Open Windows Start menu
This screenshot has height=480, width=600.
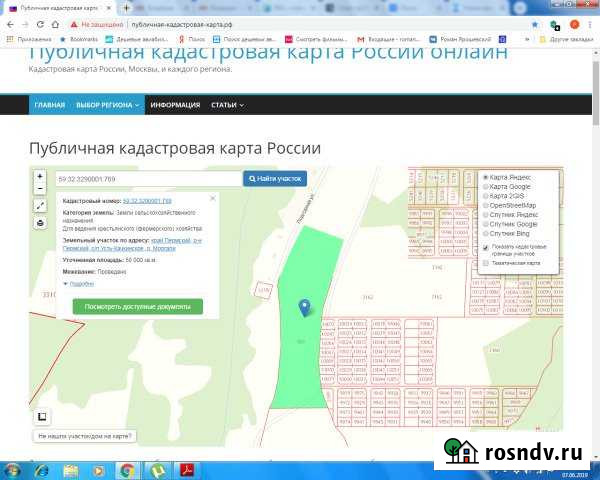[11, 471]
